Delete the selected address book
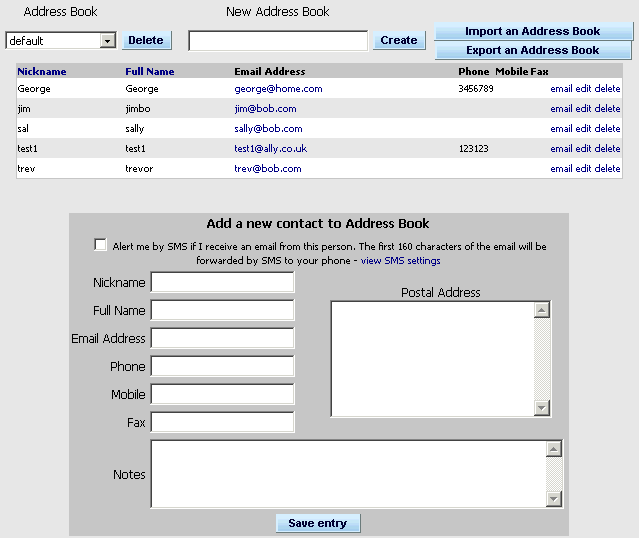Image resolution: width=639 pixels, height=538 pixels. (x=146, y=40)
